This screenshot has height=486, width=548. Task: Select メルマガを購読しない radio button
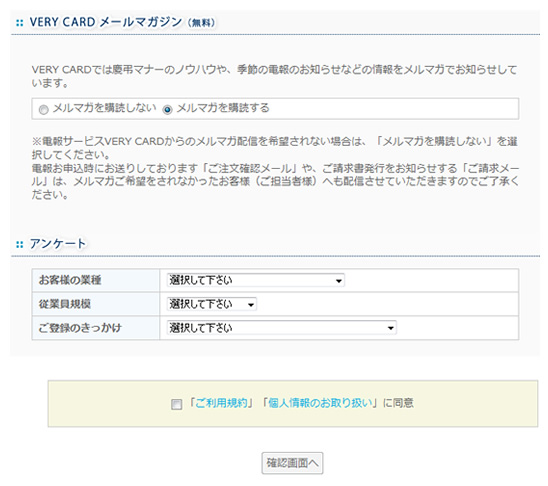[x=43, y=110]
